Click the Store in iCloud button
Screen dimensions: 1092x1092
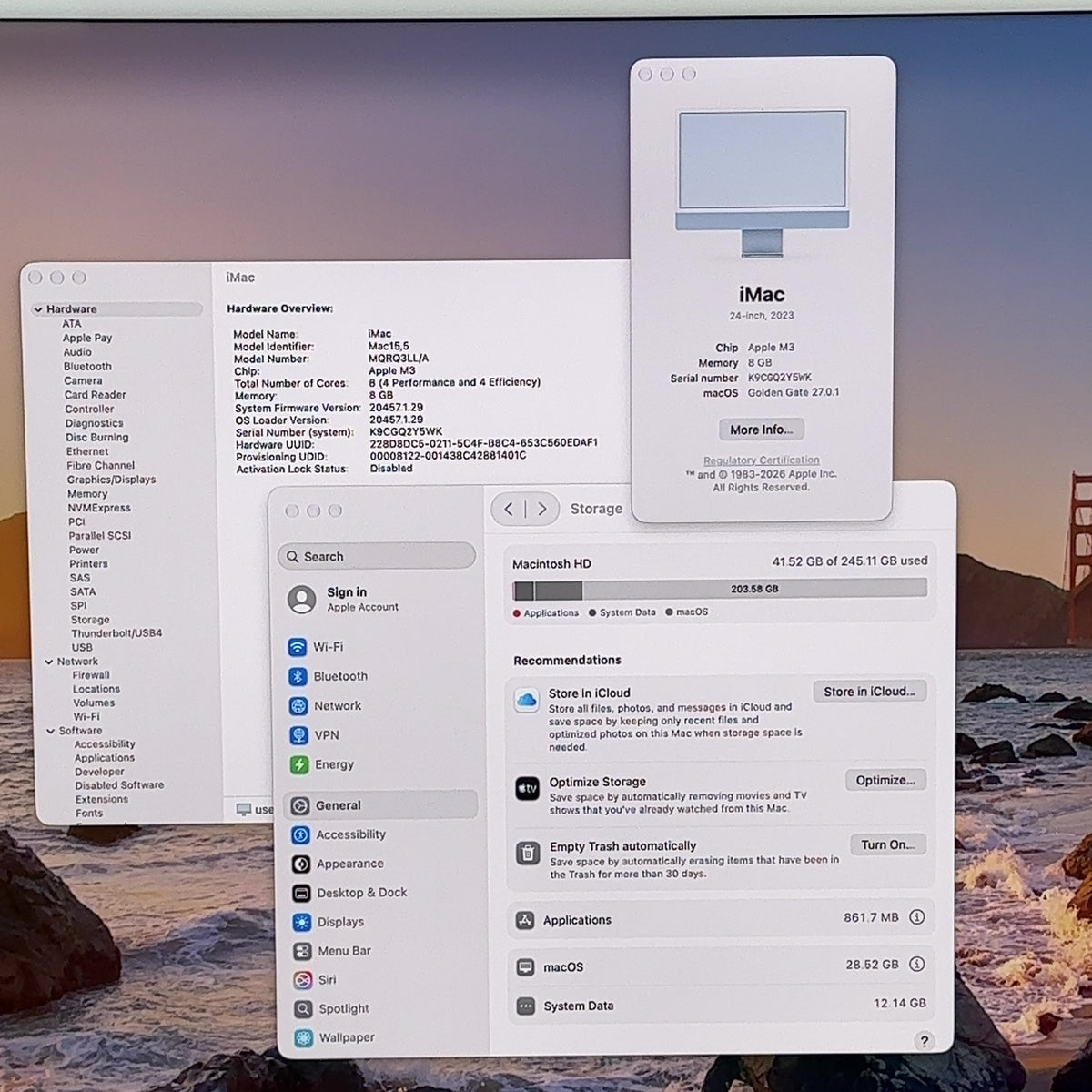coord(869,692)
